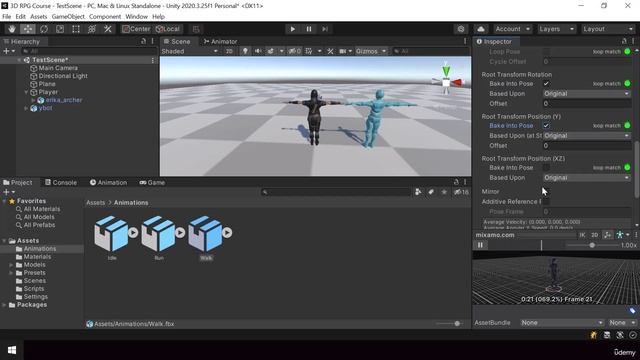640x360 pixels.
Task: Open the custom editor tools
Action: [x=108, y=29]
